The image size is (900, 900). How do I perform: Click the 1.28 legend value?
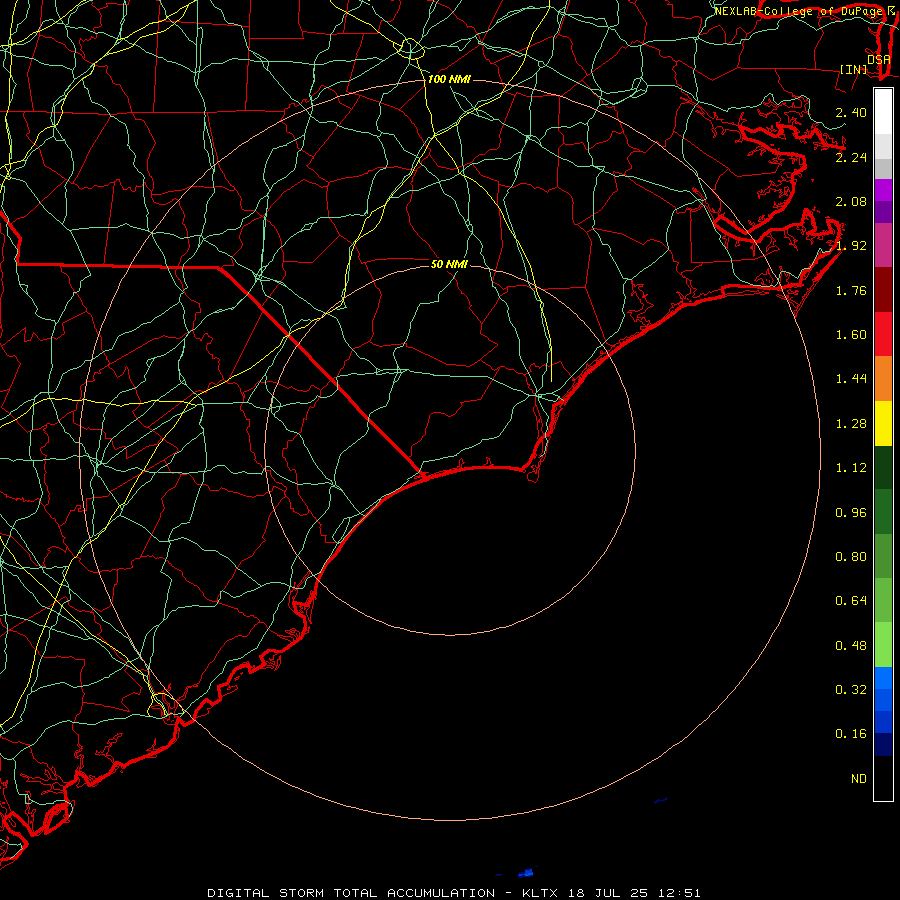click(x=851, y=424)
